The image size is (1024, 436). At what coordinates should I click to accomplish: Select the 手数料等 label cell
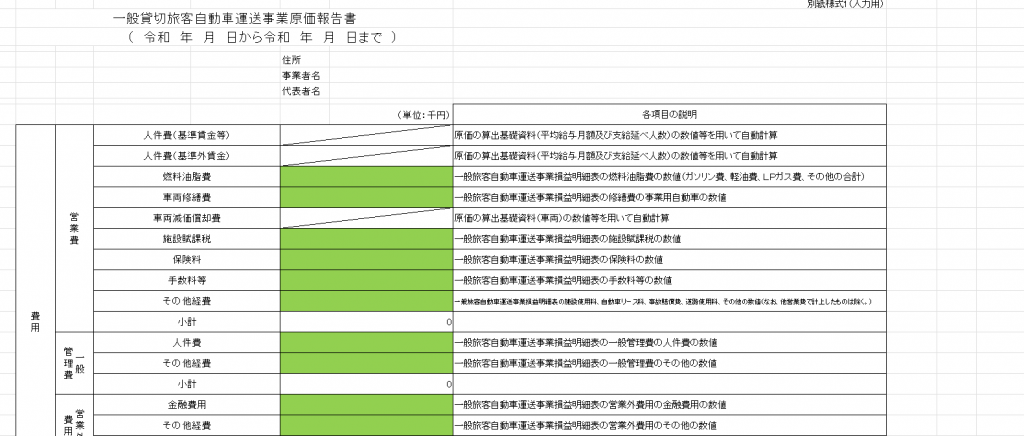(187, 281)
